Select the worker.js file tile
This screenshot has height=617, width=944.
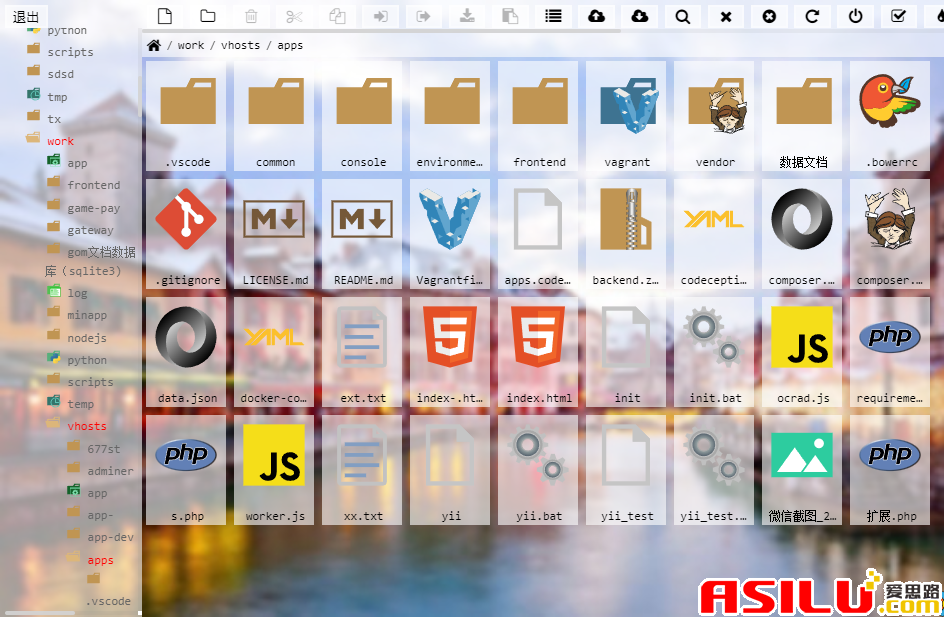coord(276,470)
